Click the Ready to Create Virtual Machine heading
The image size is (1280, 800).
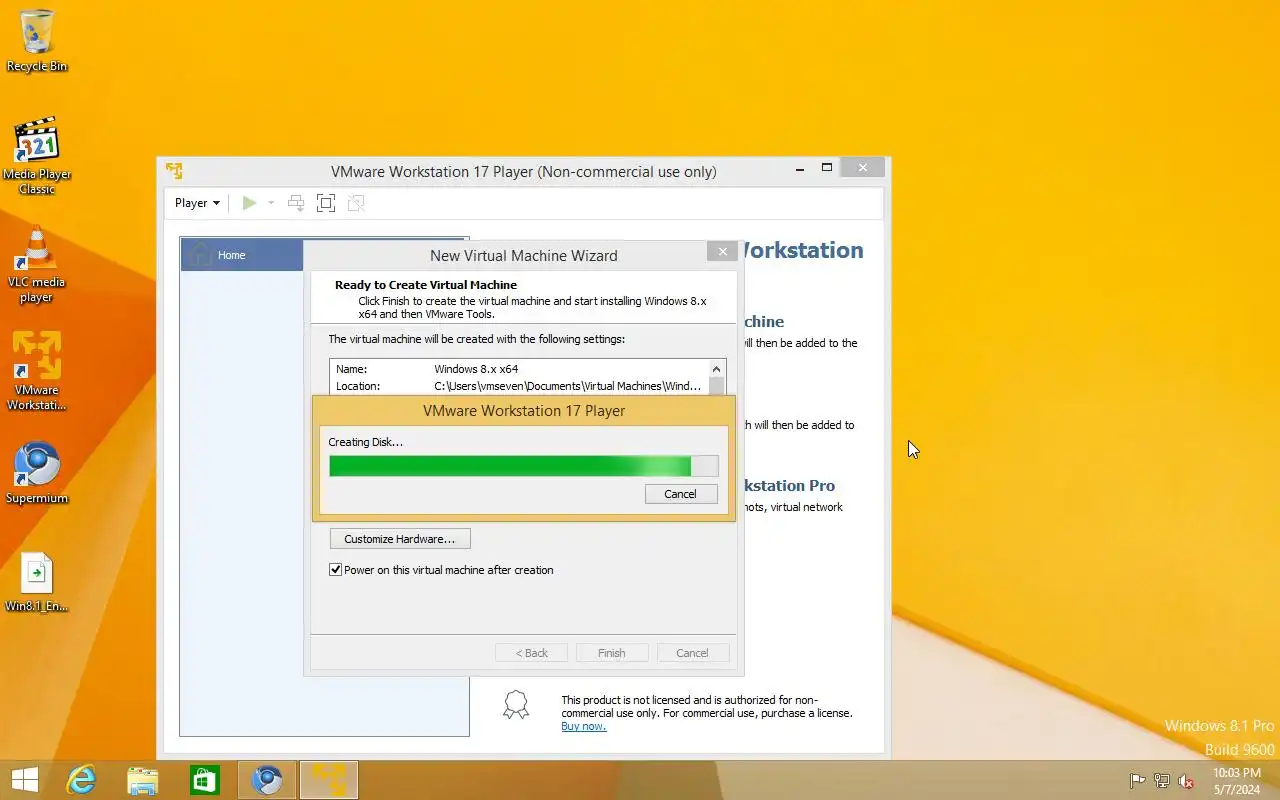click(x=426, y=285)
